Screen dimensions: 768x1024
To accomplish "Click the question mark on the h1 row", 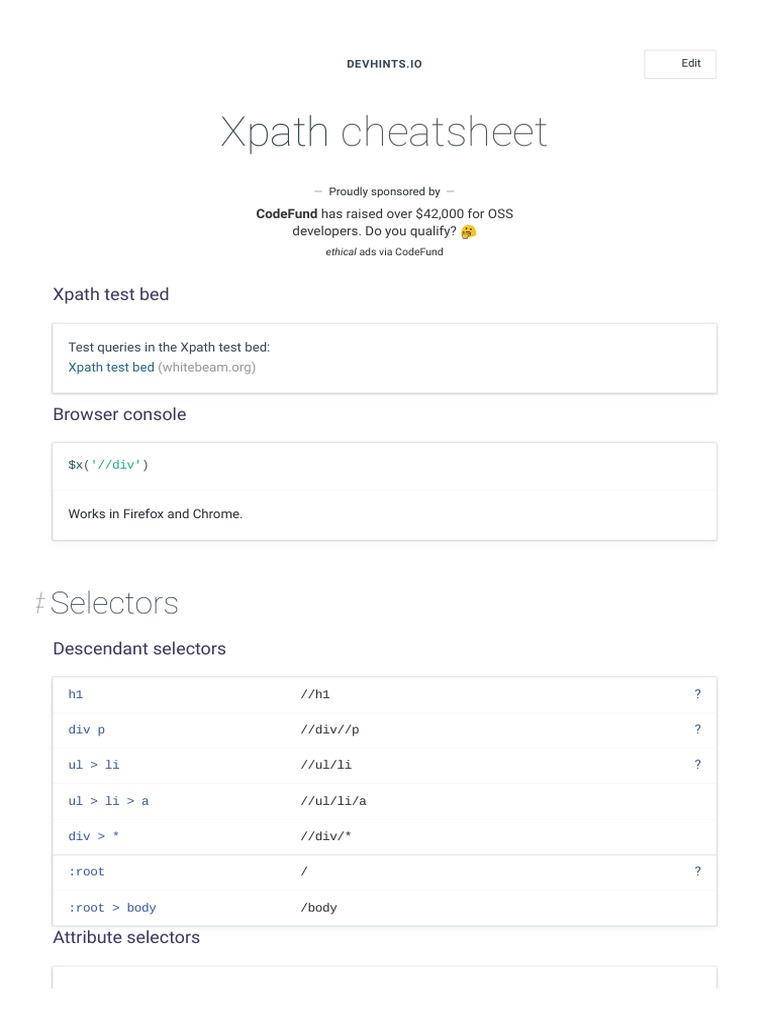I will (x=697, y=694).
